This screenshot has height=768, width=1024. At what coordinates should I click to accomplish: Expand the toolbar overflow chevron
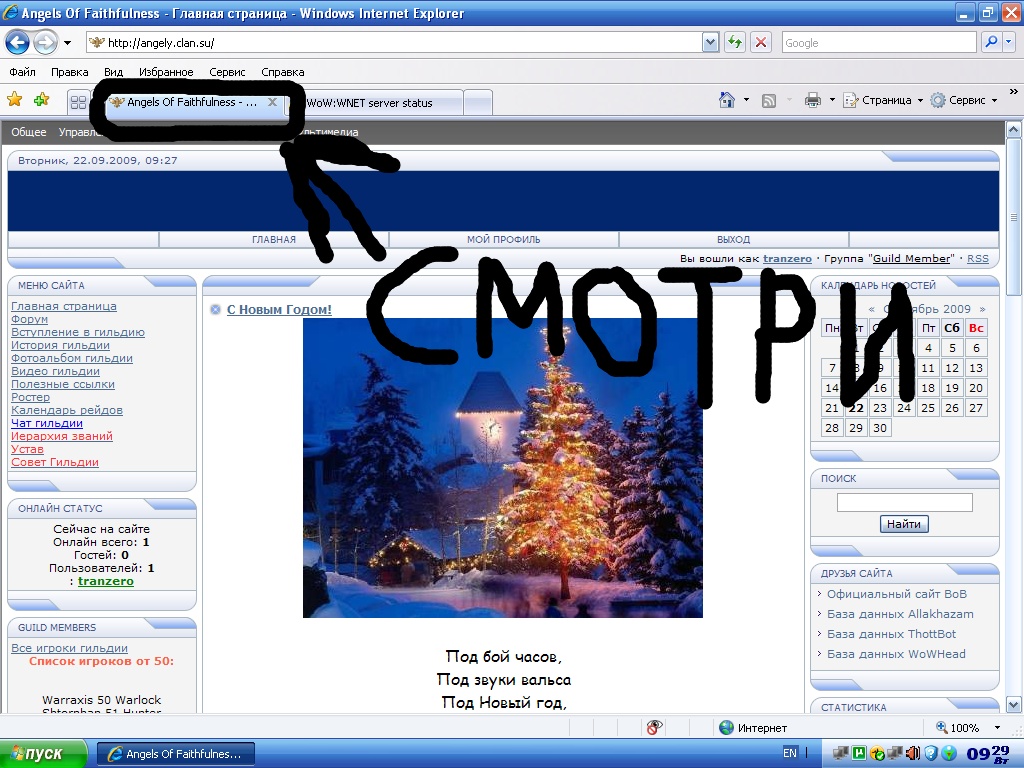point(1014,92)
